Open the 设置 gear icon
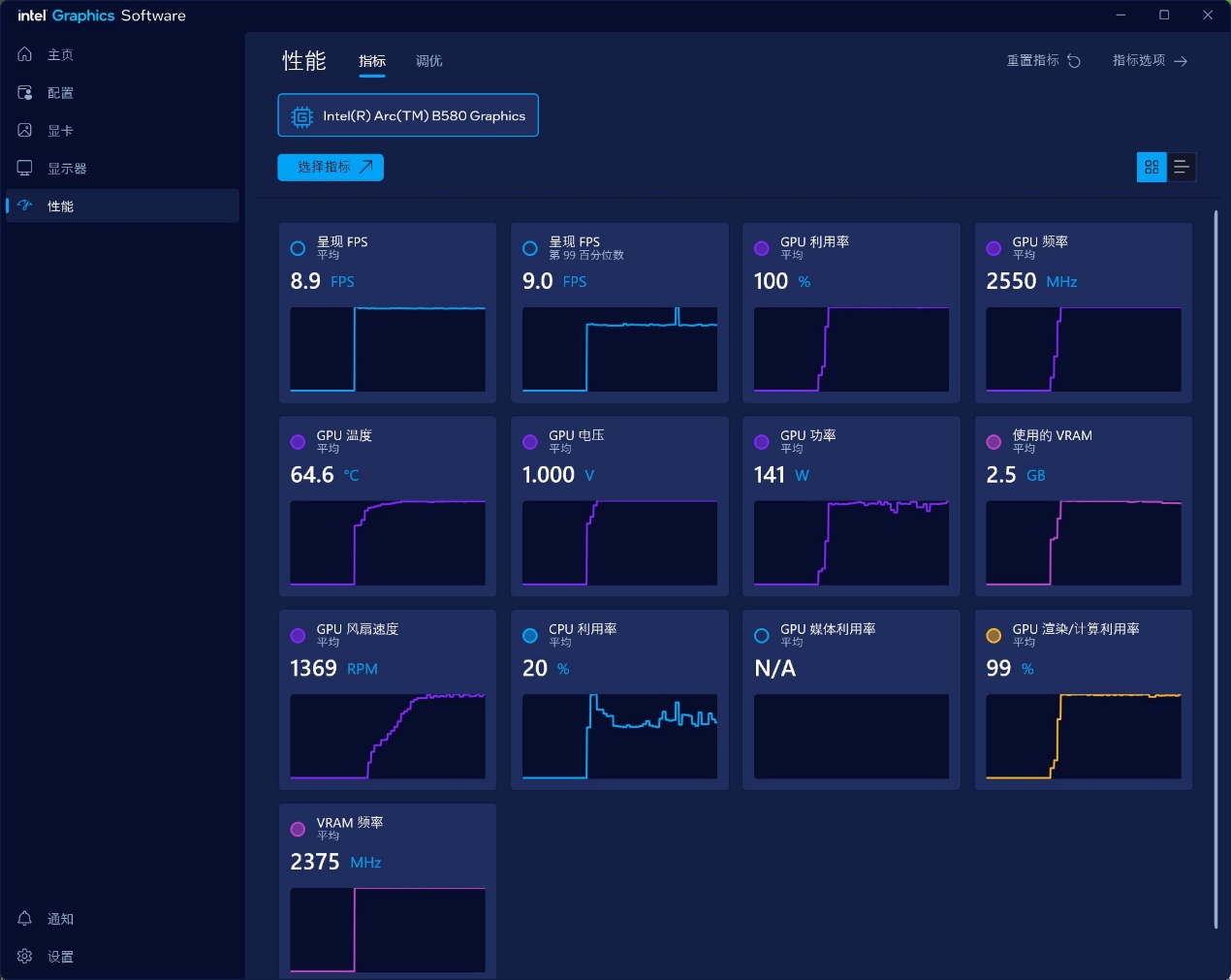Image resolution: width=1231 pixels, height=980 pixels. pyautogui.click(x=25, y=956)
